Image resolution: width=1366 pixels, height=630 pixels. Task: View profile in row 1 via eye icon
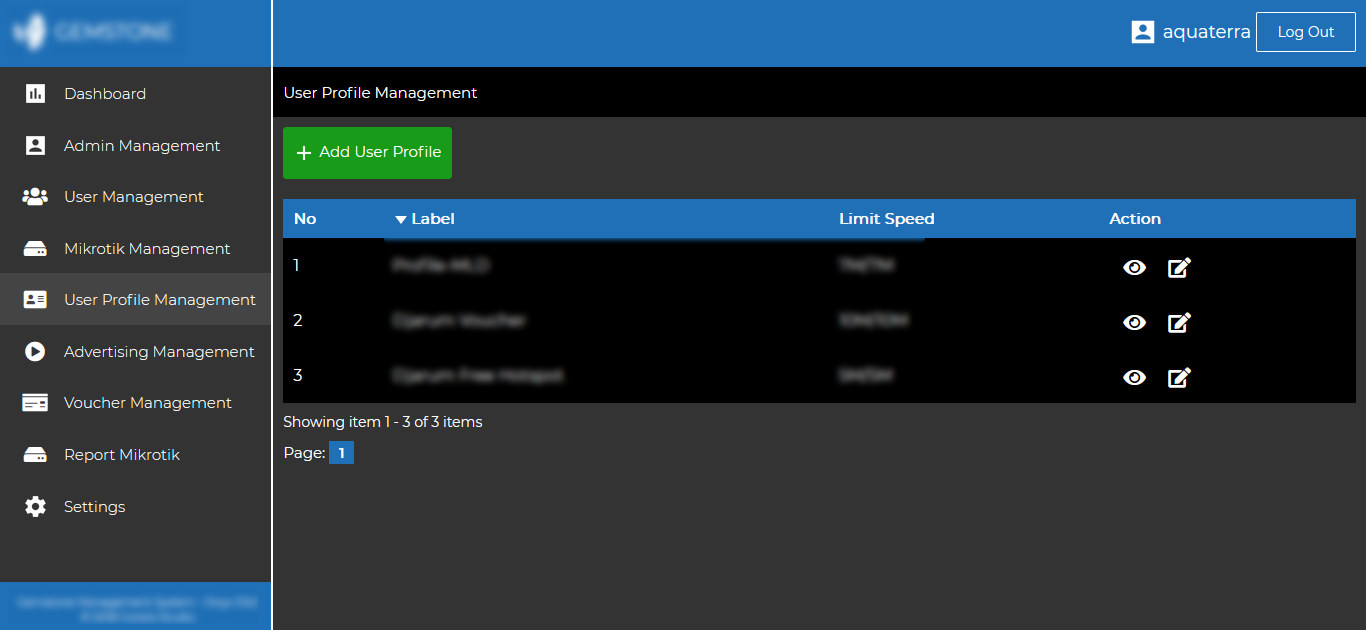coord(1134,268)
